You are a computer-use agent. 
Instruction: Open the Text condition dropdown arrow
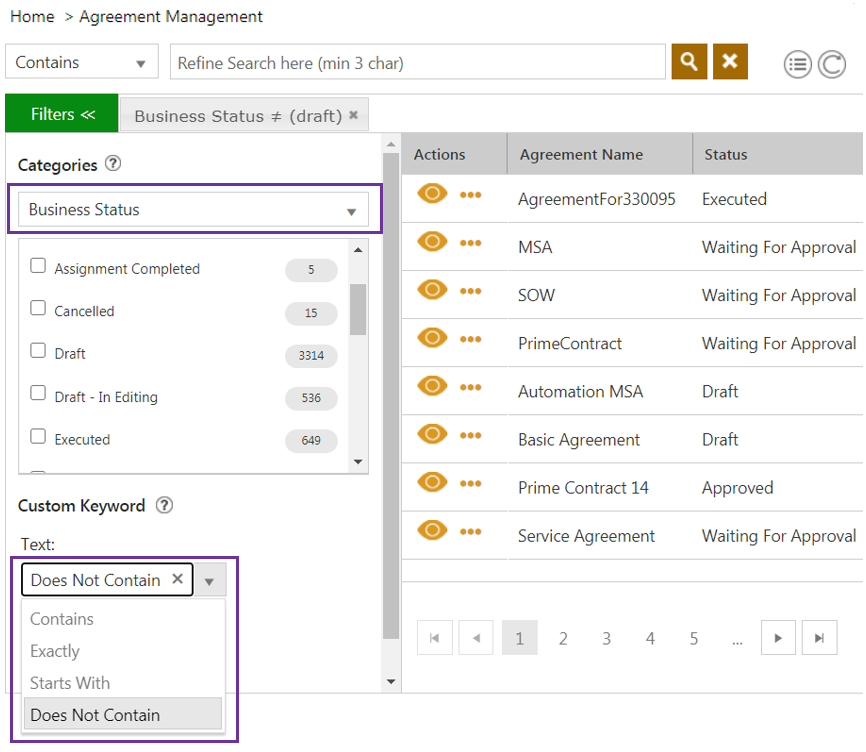[209, 581]
